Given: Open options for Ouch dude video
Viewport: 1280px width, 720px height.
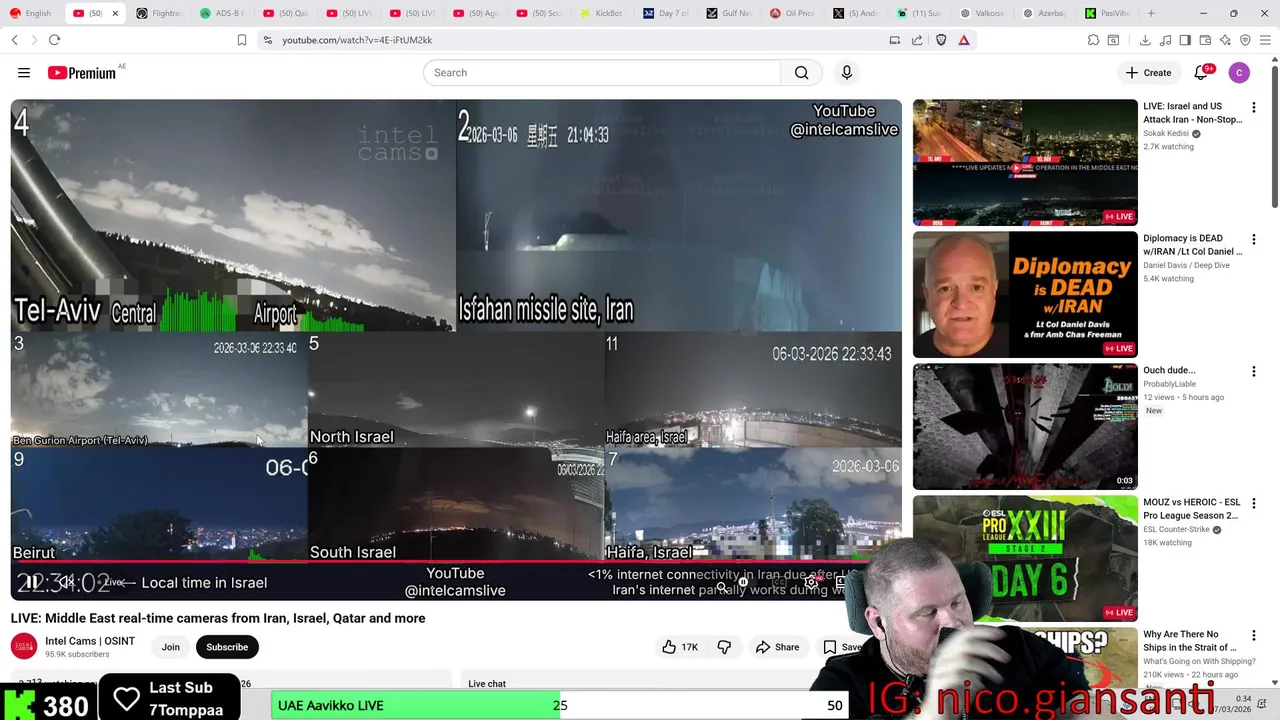Looking at the screenshot, I should (1253, 372).
